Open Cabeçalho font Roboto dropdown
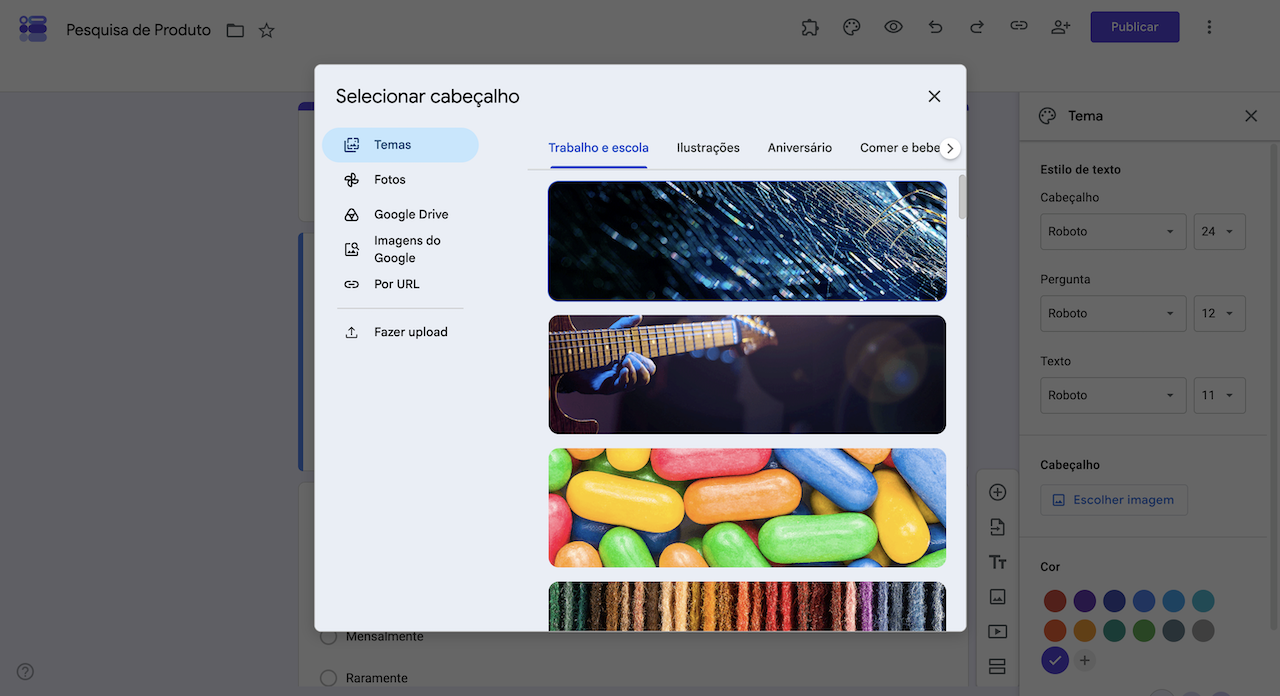The width and height of the screenshot is (1280, 696). click(x=1113, y=232)
